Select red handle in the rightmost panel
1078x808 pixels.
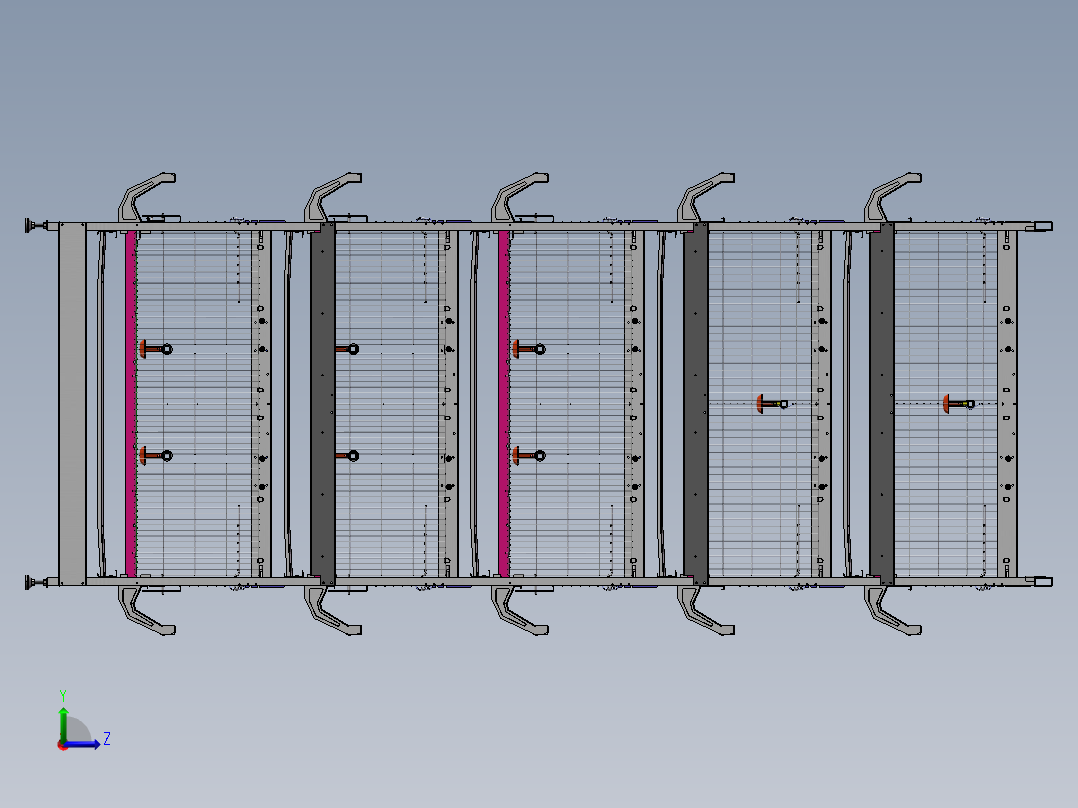pos(956,403)
